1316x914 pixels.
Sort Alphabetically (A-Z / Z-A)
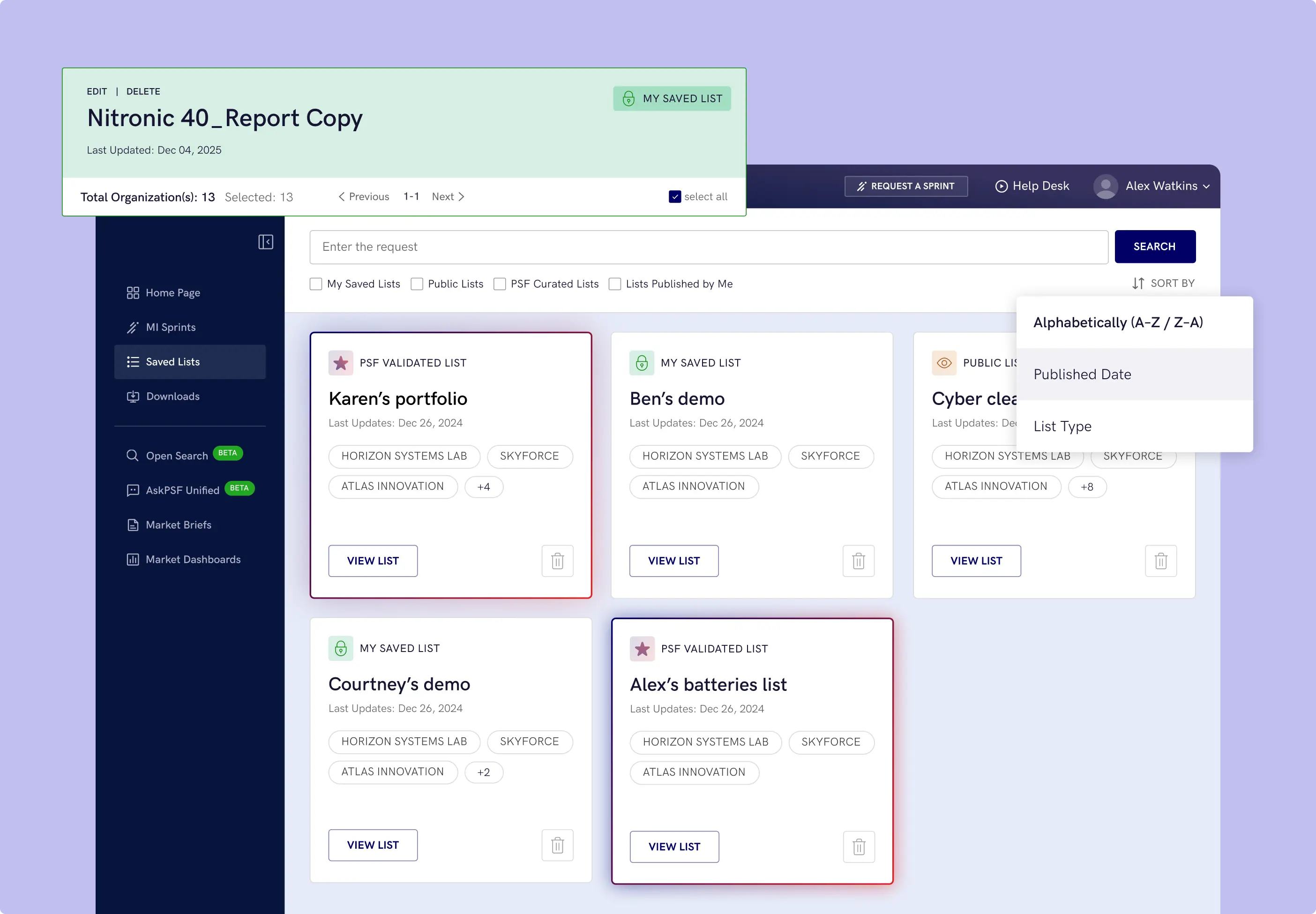tap(1117, 322)
